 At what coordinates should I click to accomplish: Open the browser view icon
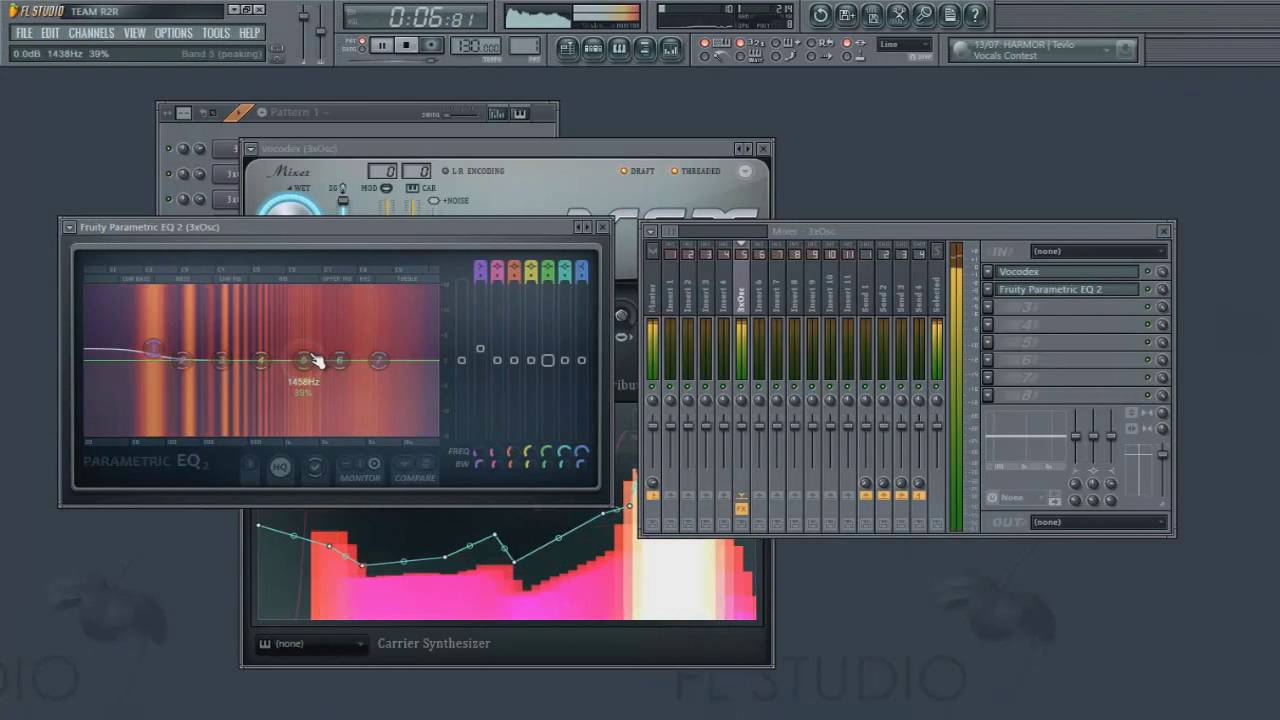[645, 48]
